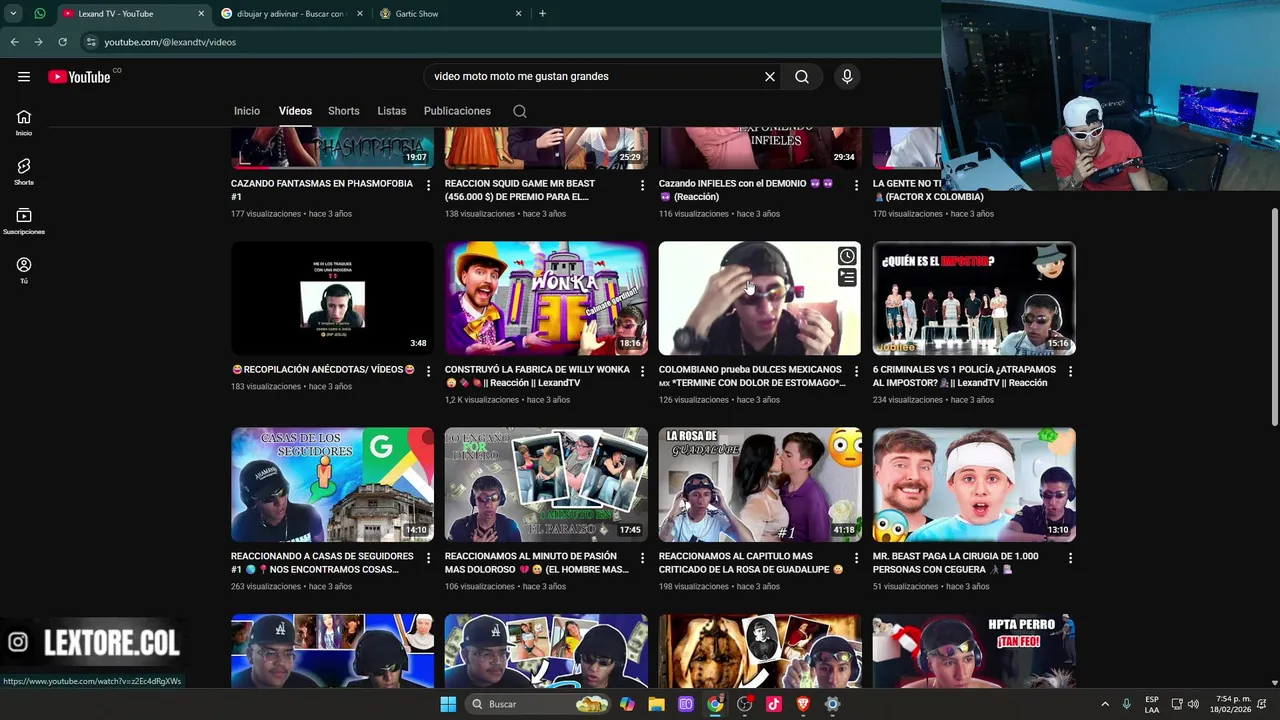This screenshot has height=720, width=1280.
Task: Select the Vídeos channel tab
Action: [295, 111]
